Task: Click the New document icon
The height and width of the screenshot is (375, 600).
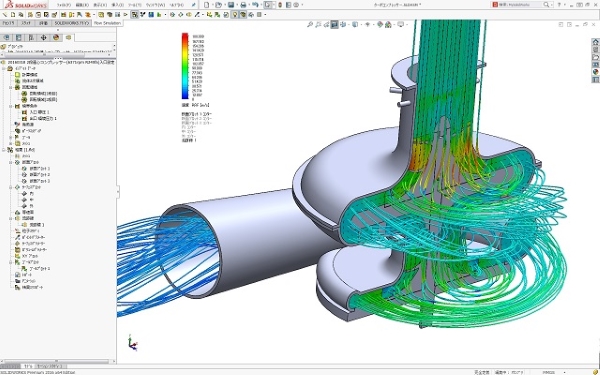Action: coord(207,5)
